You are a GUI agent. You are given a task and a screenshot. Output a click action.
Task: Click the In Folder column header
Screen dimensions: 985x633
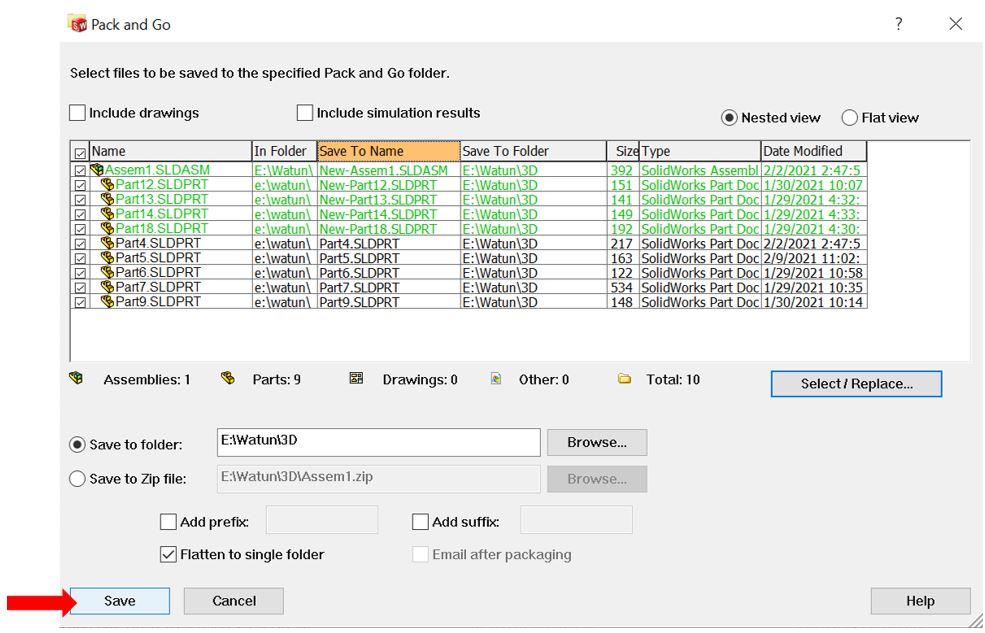[285, 151]
